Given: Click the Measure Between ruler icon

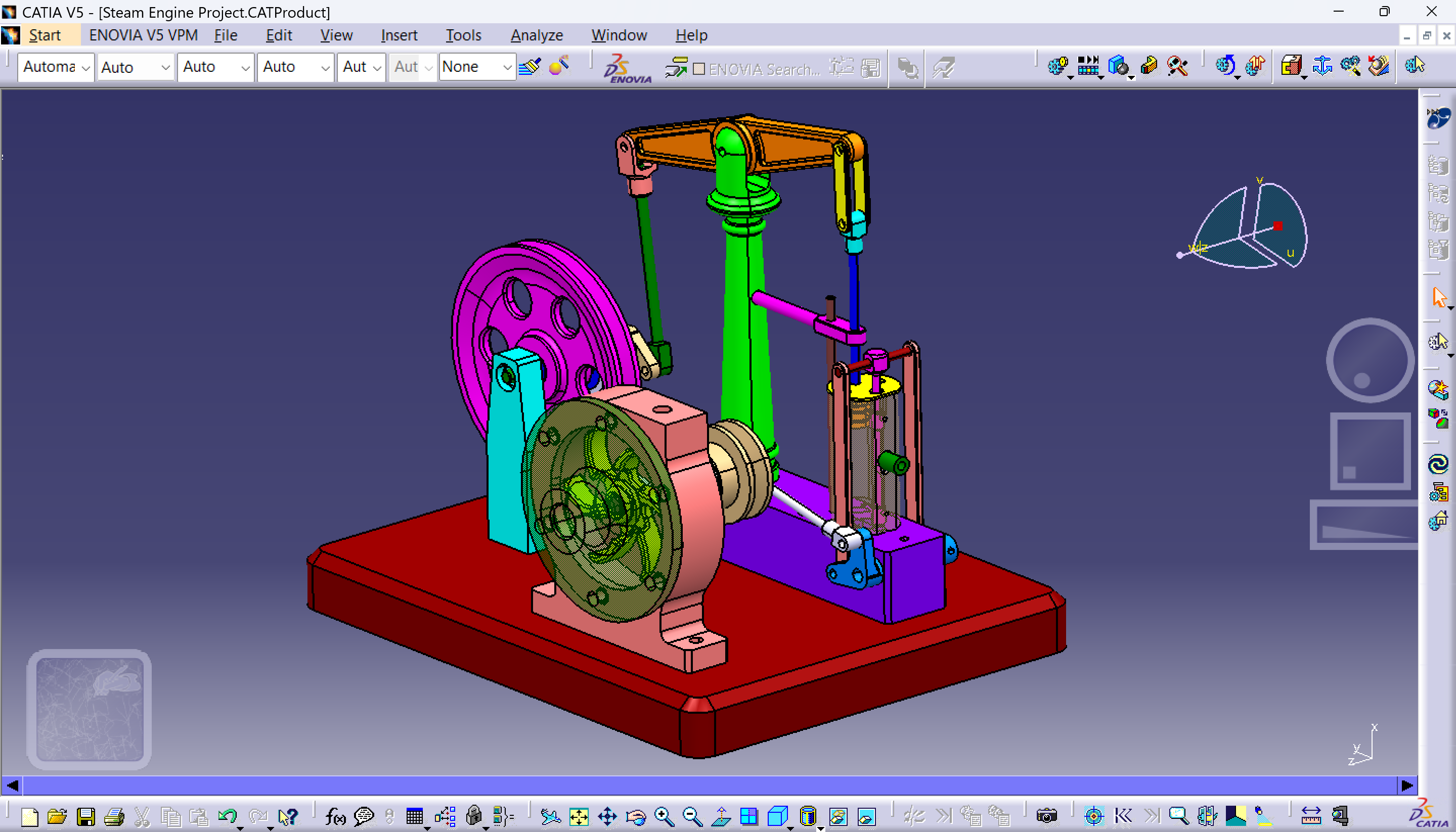Looking at the screenshot, I should click(x=1311, y=816).
